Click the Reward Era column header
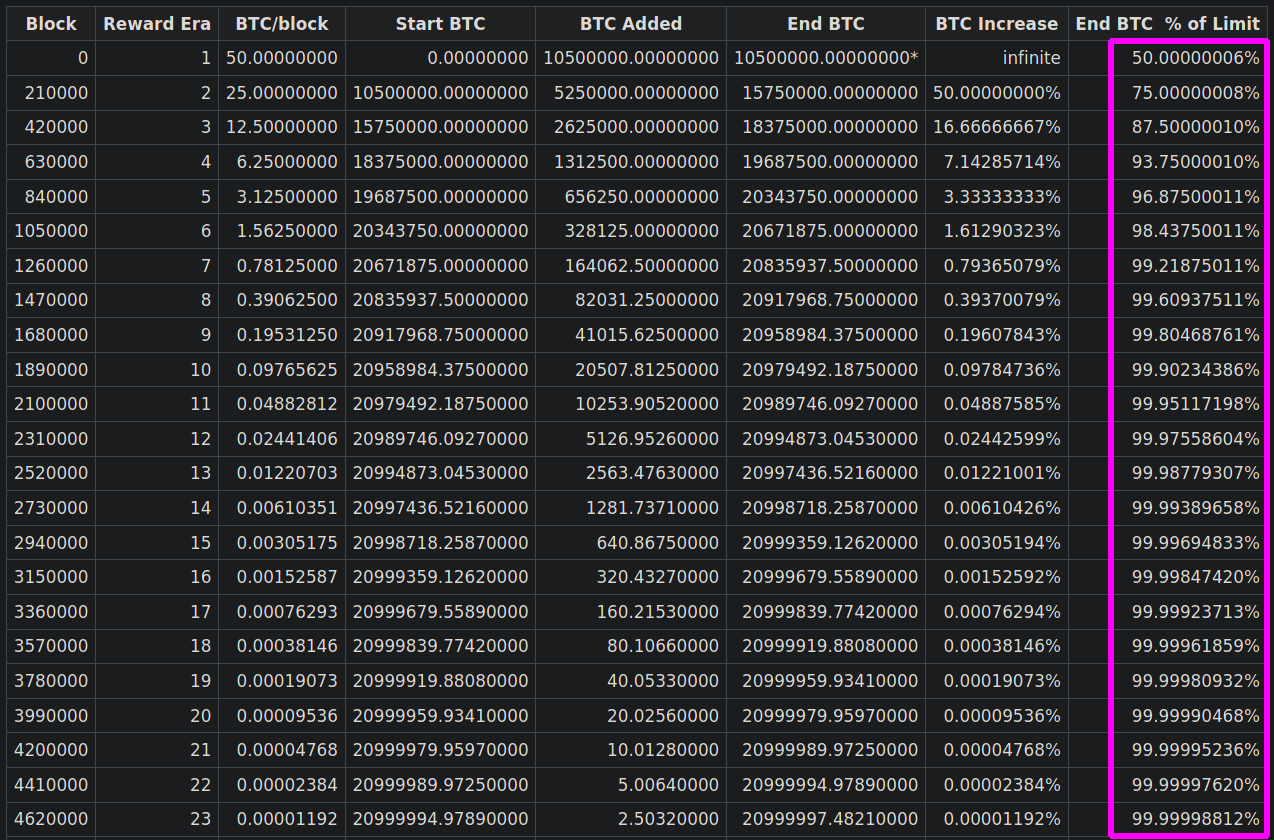 click(x=157, y=24)
